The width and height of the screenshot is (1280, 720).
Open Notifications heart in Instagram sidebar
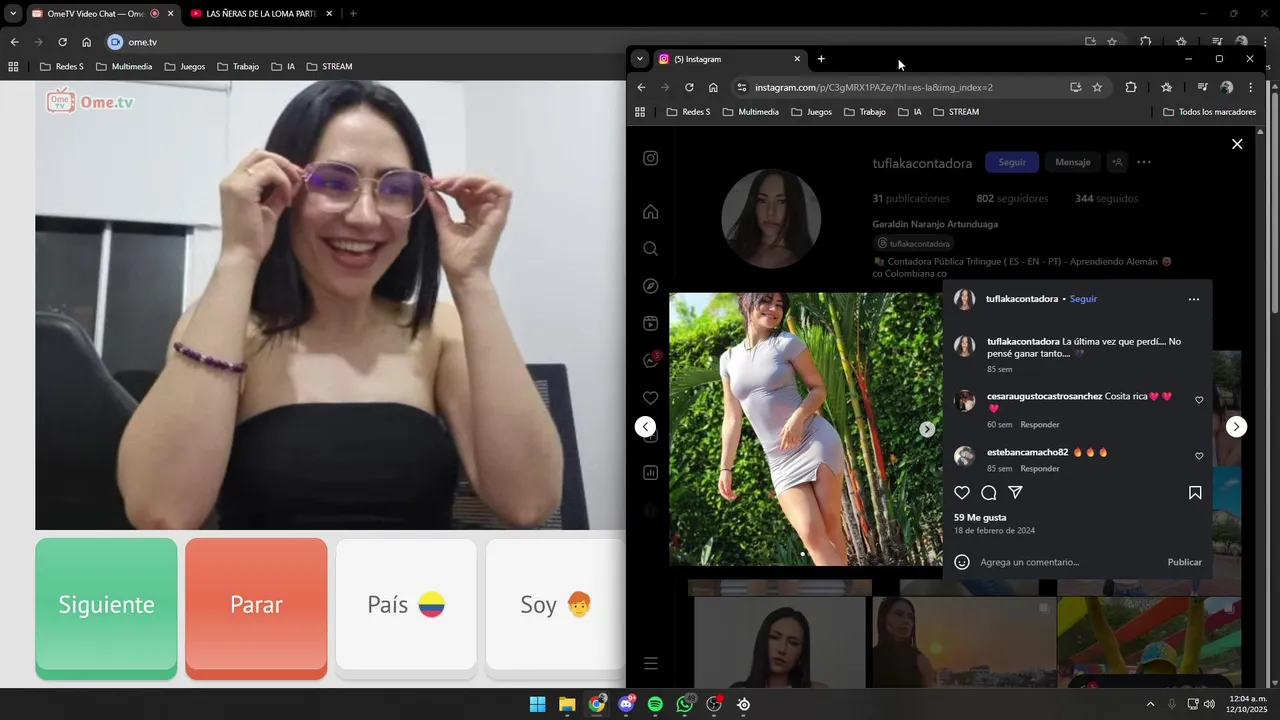pos(650,398)
